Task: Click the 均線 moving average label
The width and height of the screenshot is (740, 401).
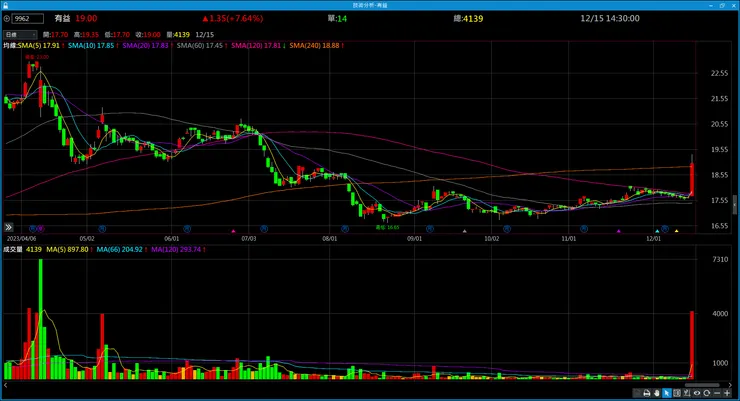Action: (10, 46)
